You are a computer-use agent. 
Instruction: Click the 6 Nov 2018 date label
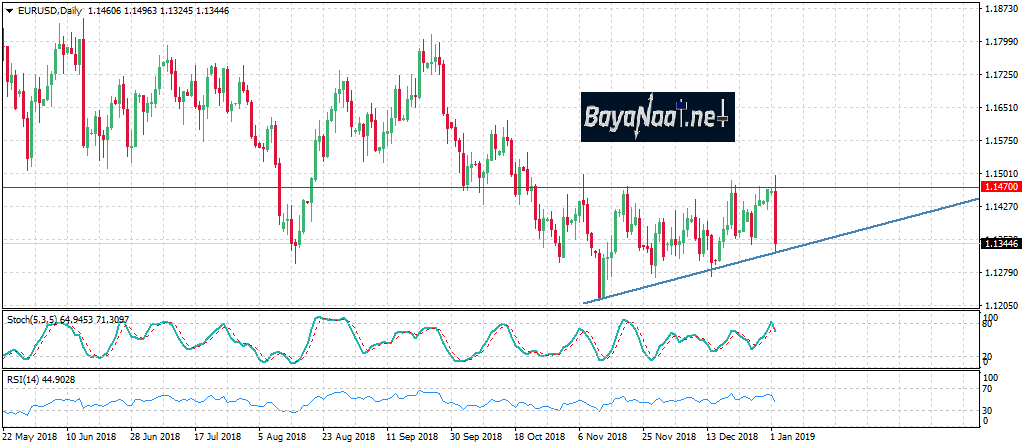[x=601, y=437]
